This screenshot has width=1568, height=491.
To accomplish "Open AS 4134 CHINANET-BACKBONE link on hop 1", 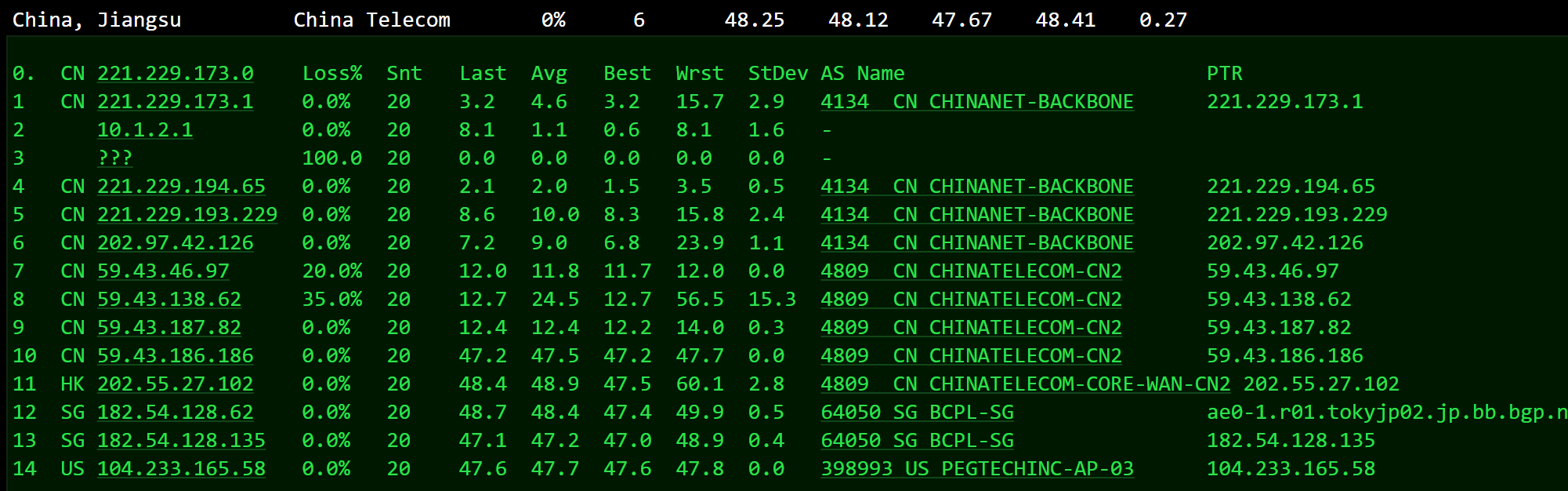I will click(977, 102).
